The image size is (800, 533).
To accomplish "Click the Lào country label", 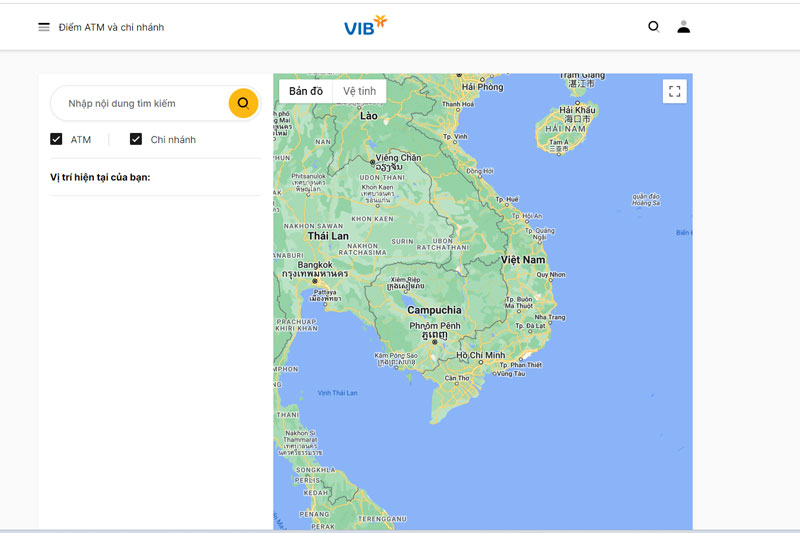I will [x=368, y=116].
